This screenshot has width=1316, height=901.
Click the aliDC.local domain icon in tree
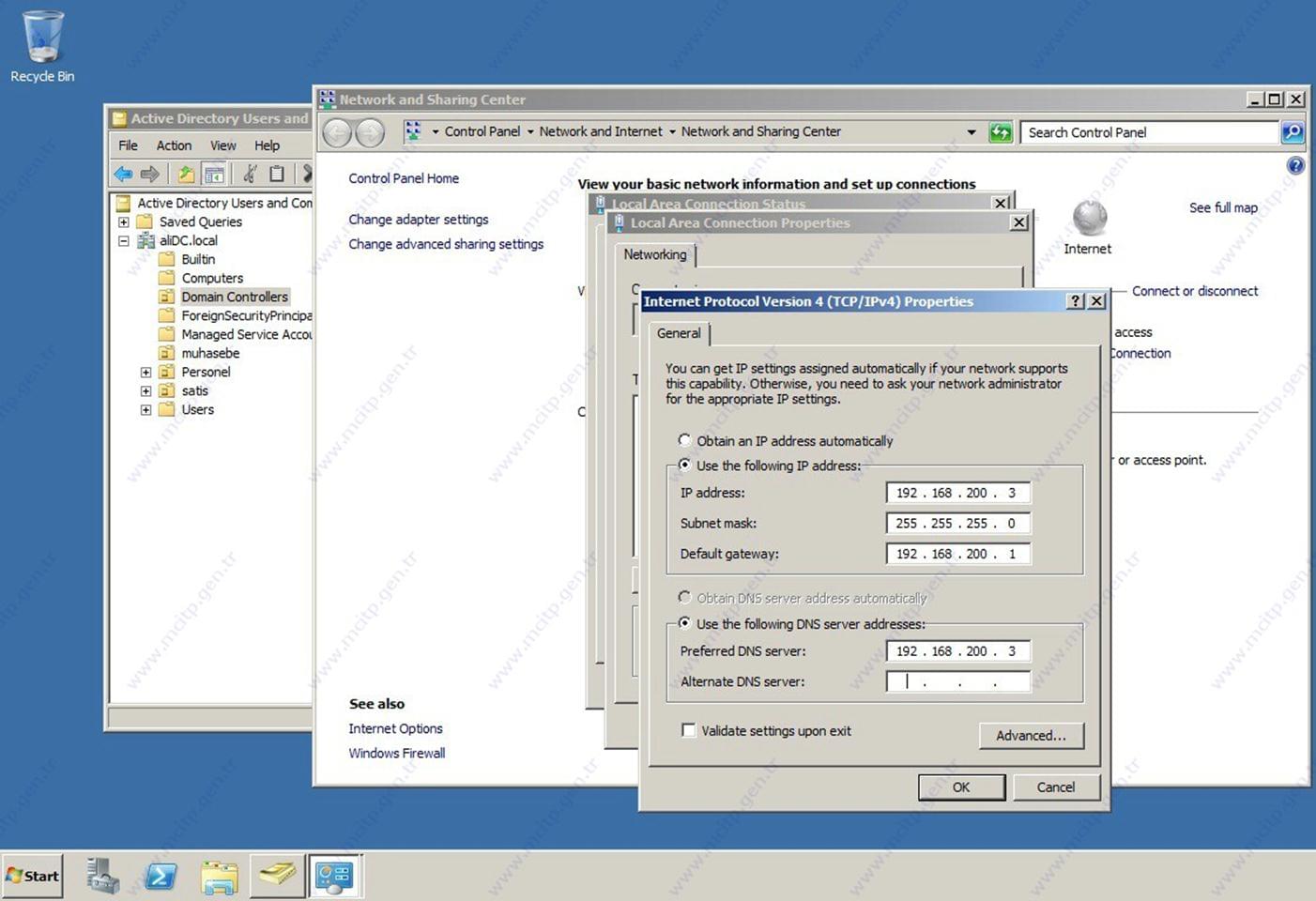[x=145, y=241]
